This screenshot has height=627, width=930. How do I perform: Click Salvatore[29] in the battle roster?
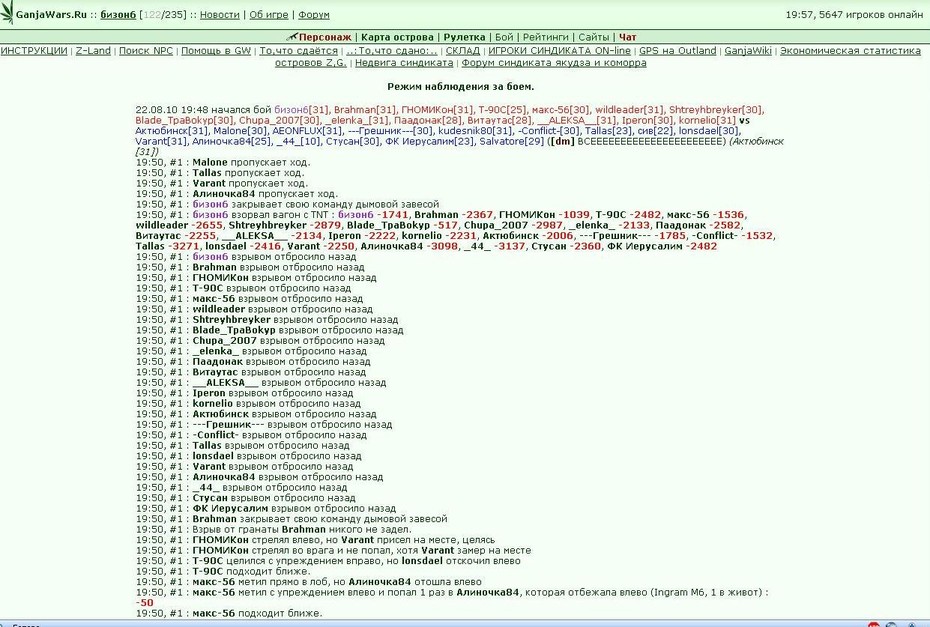[512, 142]
